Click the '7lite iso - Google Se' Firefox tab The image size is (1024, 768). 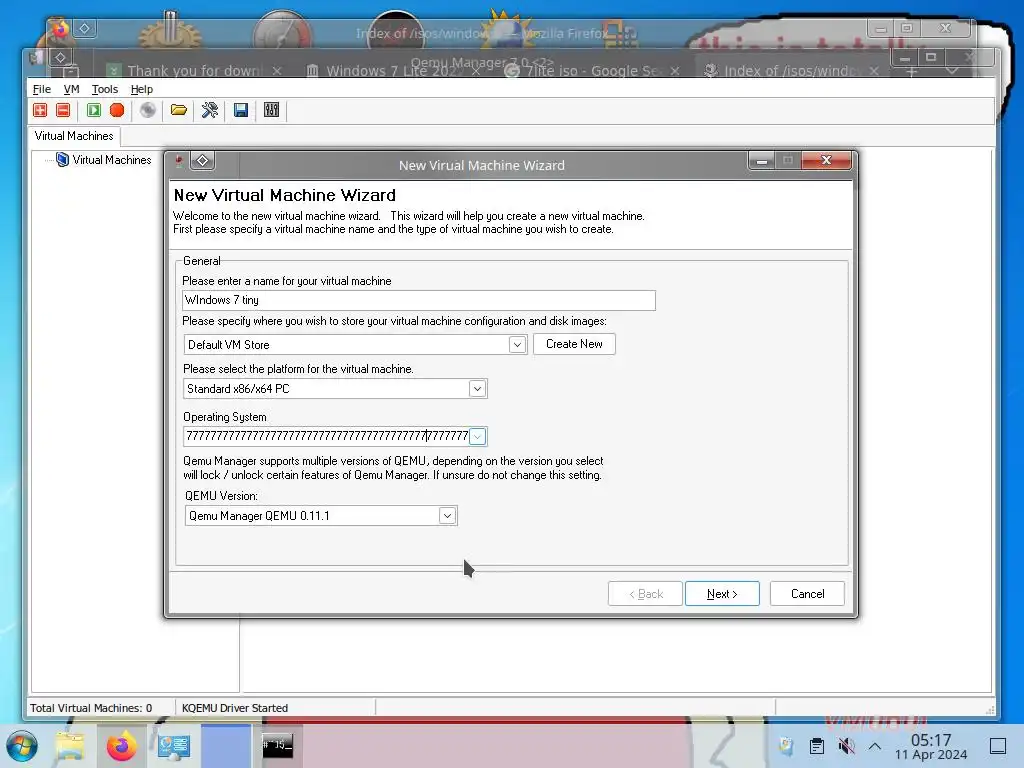(593, 71)
